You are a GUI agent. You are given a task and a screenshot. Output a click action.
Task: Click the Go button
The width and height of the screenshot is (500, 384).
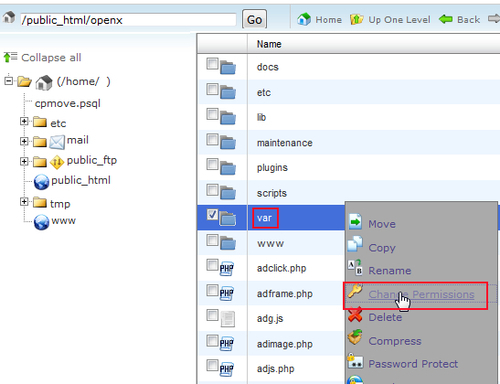(254, 20)
